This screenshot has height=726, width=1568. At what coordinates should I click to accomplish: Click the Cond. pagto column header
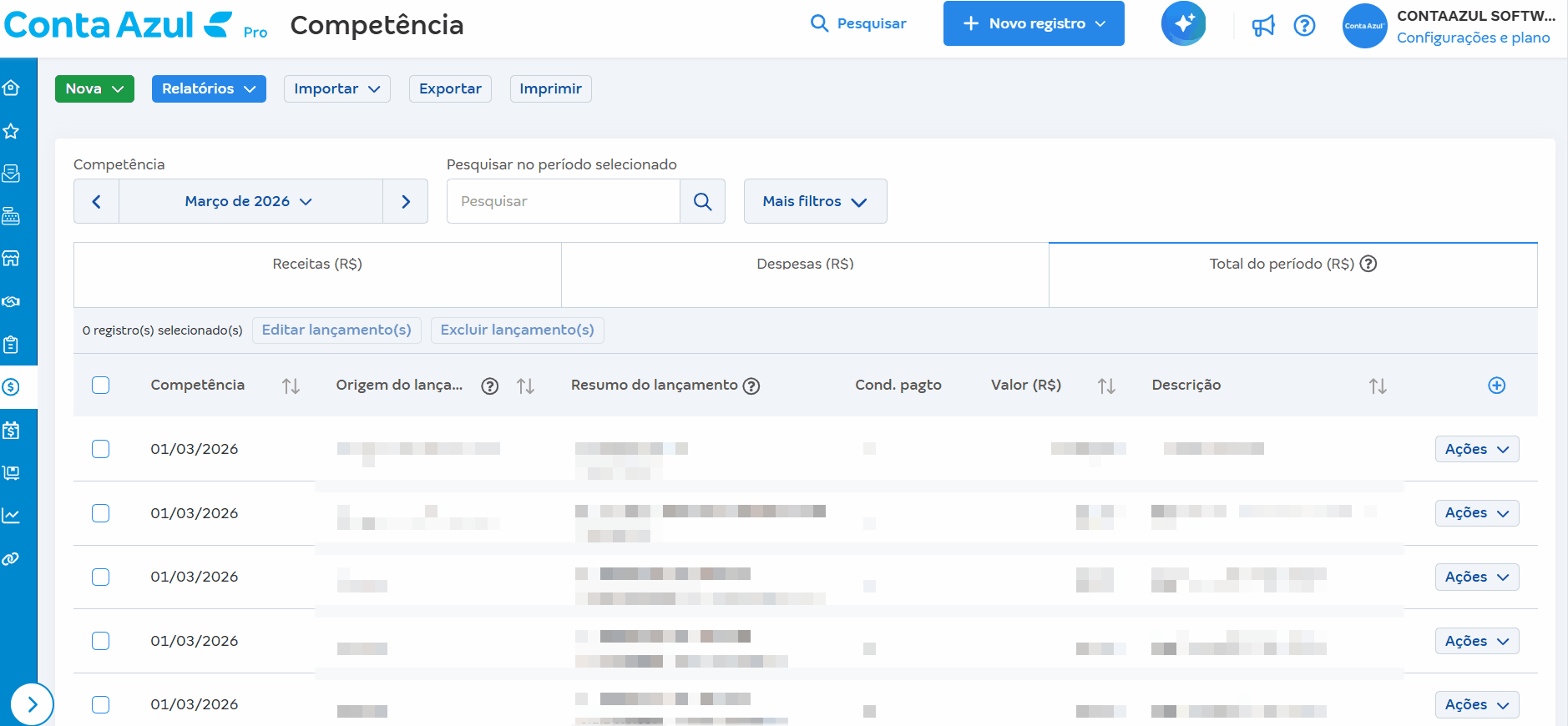[898, 385]
